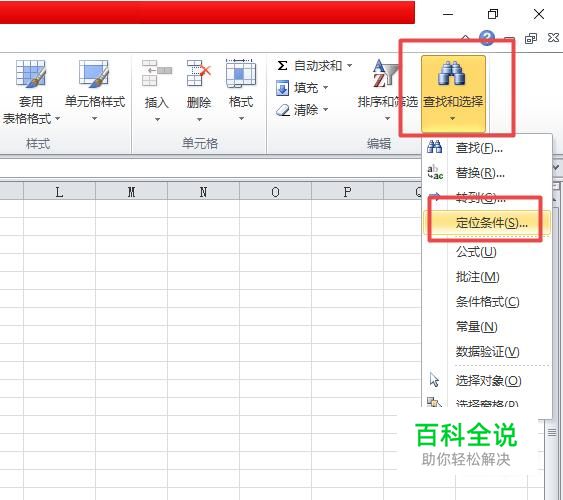This screenshot has width=563, height=500.
Task: Close the workbook window icon
Action: pyautogui.click(x=554, y=37)
